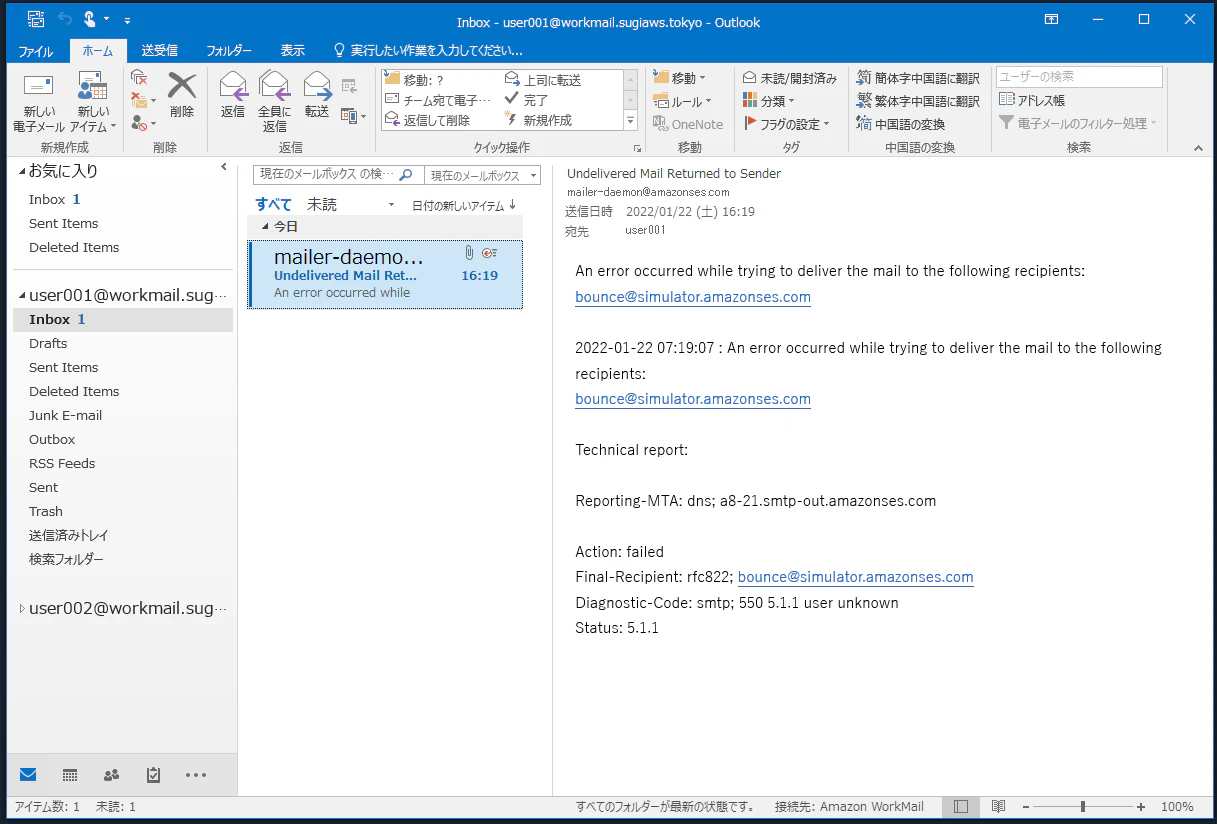Switch to the 表示 tab
Screen dimensions: 1217x824
click(293, 50)
